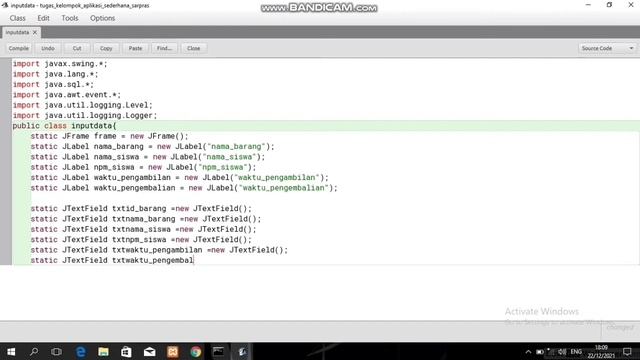Show hidden system tray icons chevron
640x360 pixels.
[528, 352]
